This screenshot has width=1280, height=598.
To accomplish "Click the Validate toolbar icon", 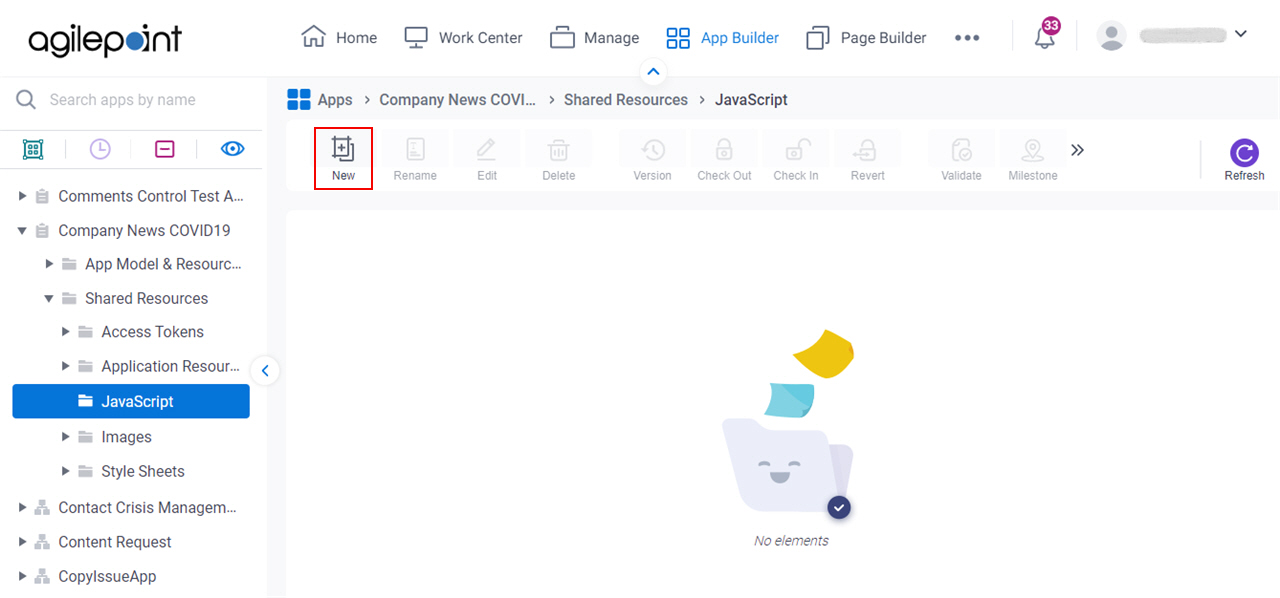I will pyautogui.click(x=959, y=155).
